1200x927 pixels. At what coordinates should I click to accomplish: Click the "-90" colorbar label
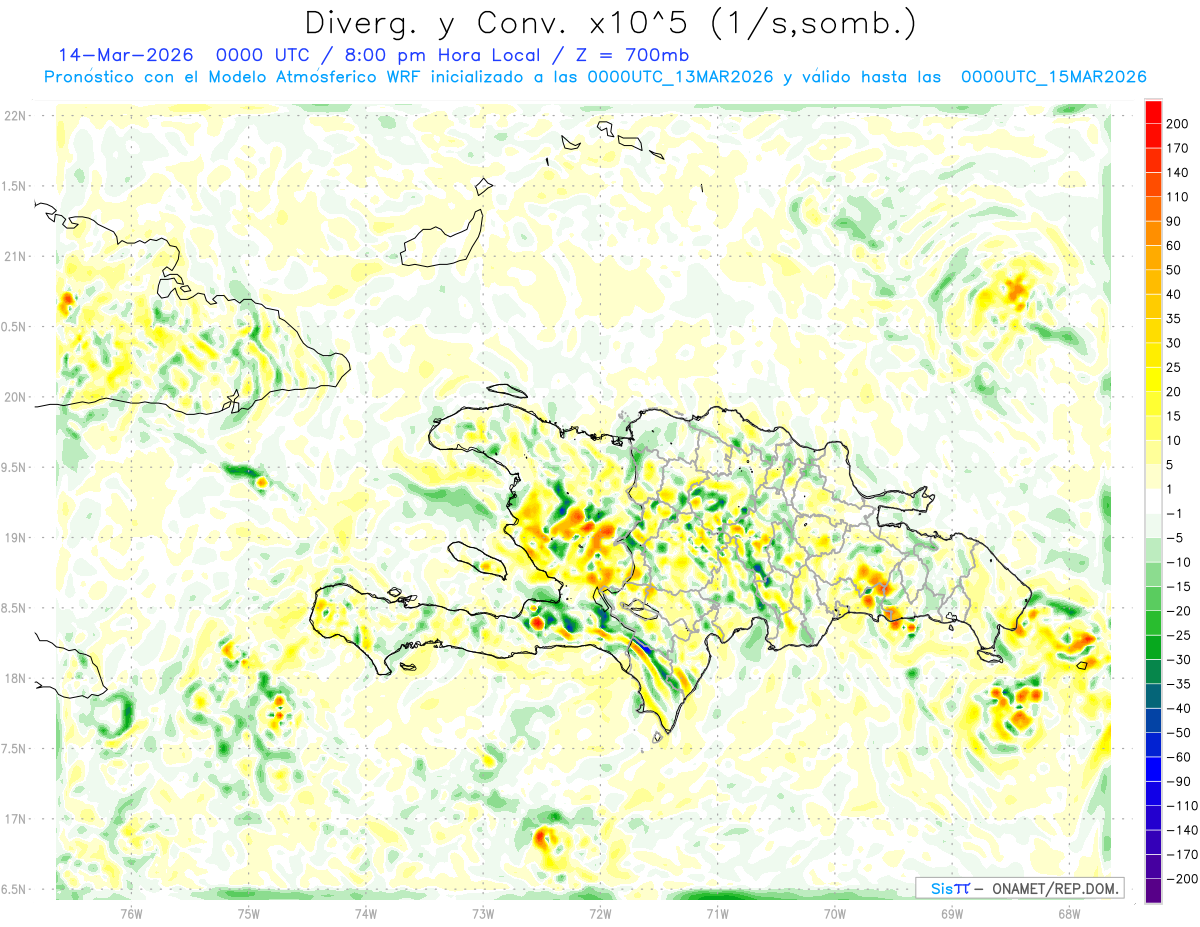[x=1179, y=781]
